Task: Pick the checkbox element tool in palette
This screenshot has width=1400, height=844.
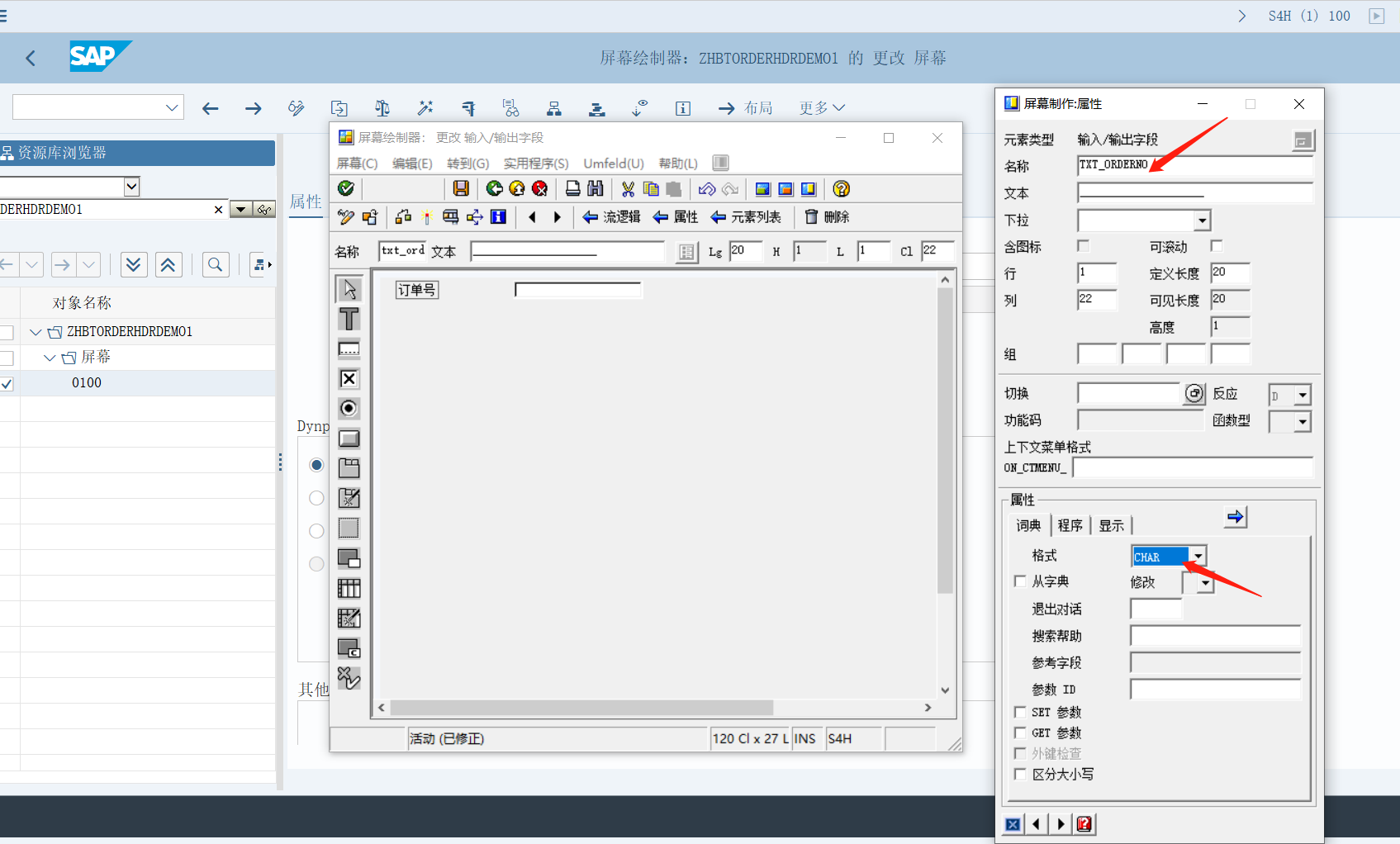Action: [349, 378]
